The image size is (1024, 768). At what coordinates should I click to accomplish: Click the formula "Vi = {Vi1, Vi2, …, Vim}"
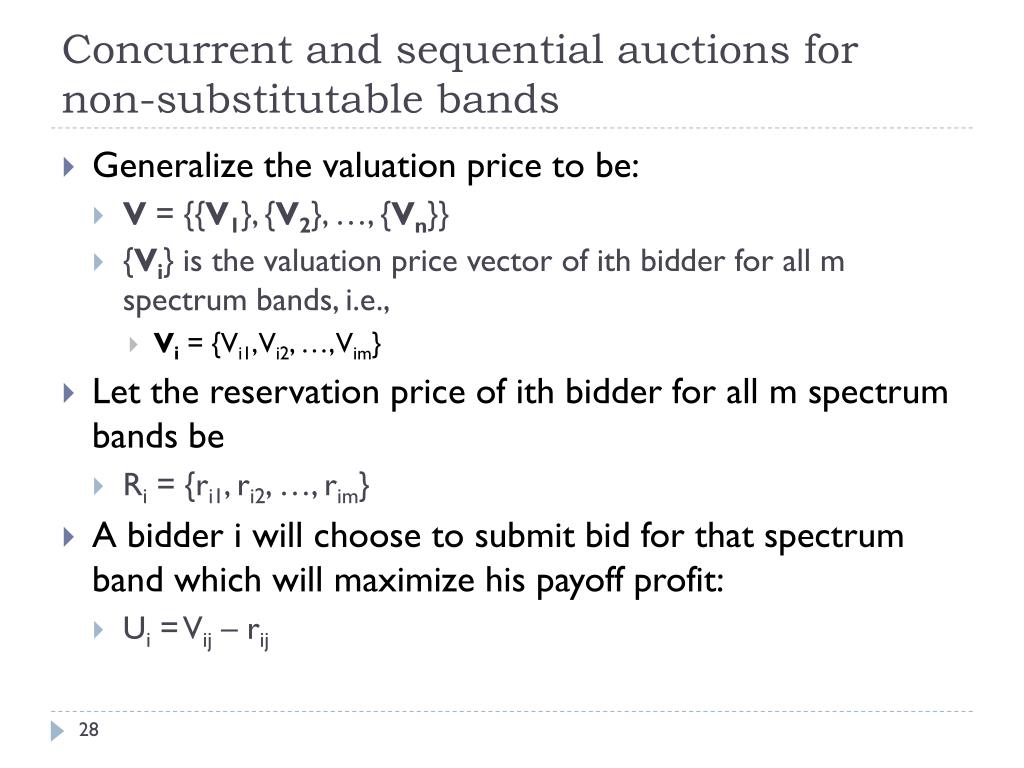click(268, 346)
